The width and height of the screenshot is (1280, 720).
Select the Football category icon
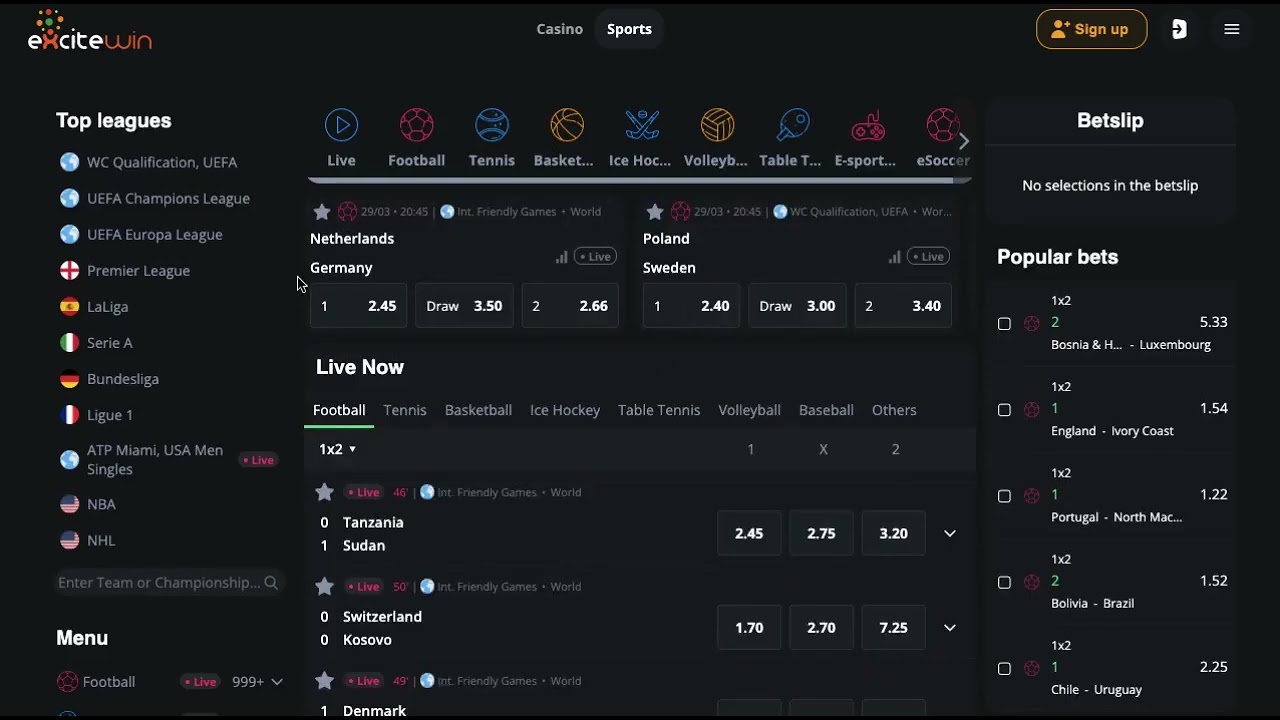[416, 126]
